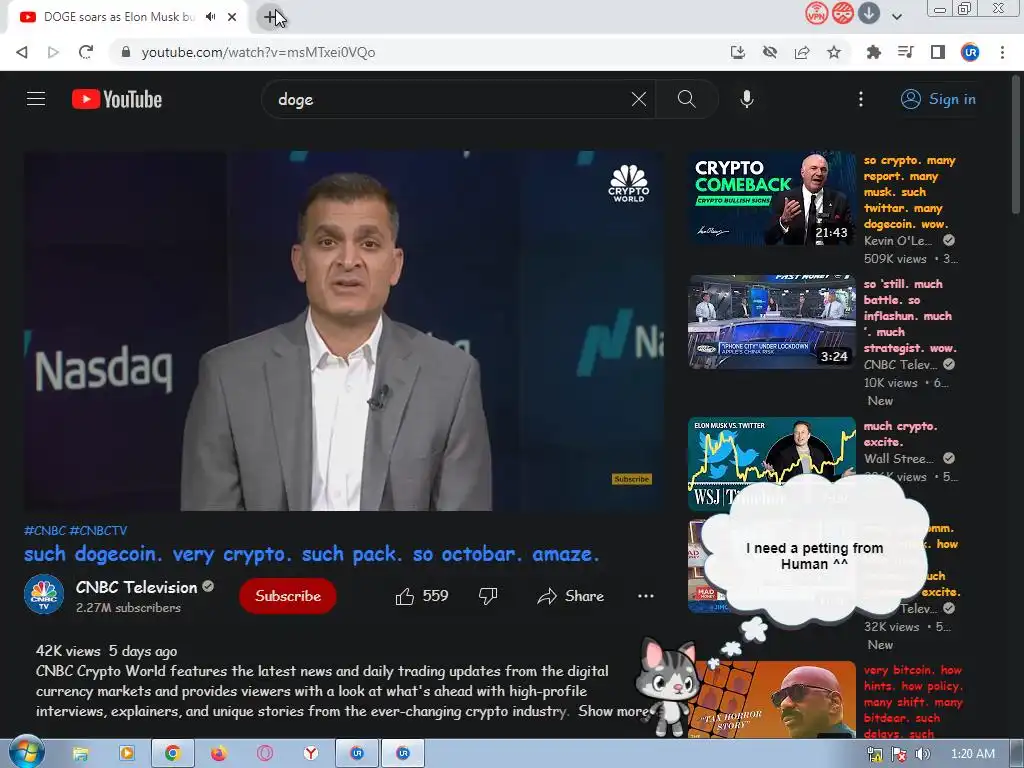Click the Subscribe watermark in the video

[x=632, y=479]
